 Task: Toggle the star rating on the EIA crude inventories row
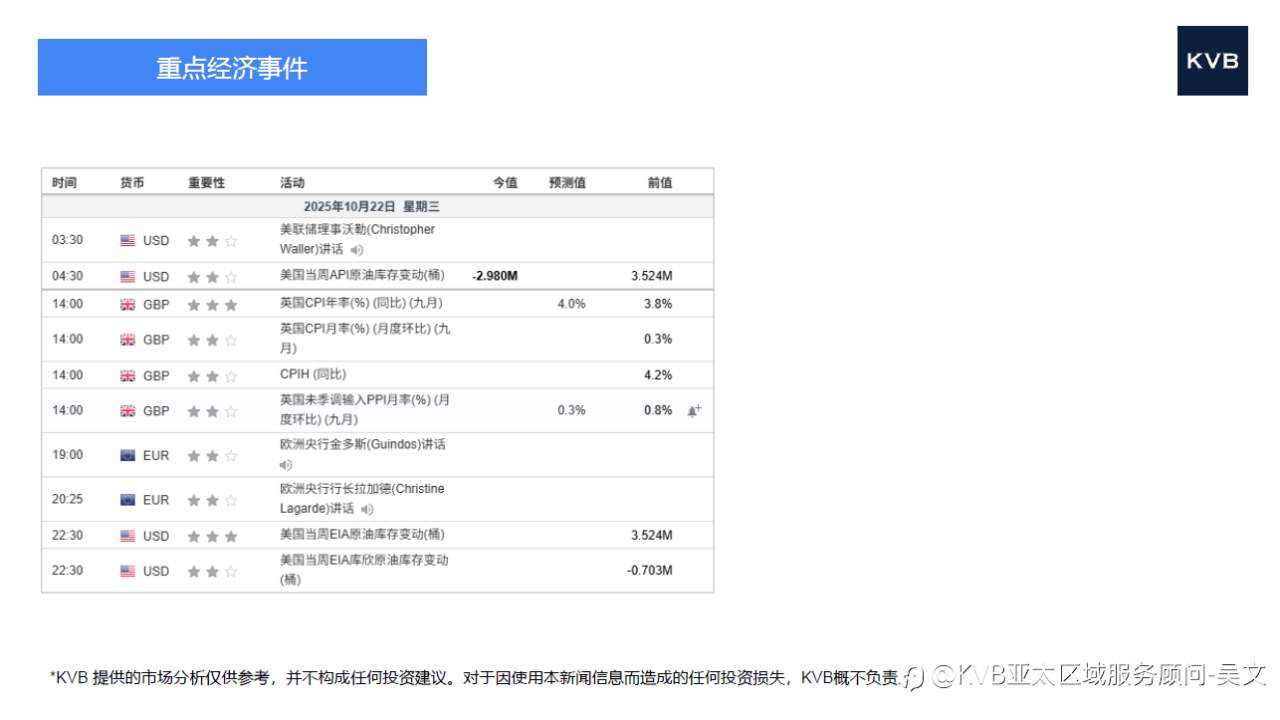pyautogui.click(x=211, y=535)
